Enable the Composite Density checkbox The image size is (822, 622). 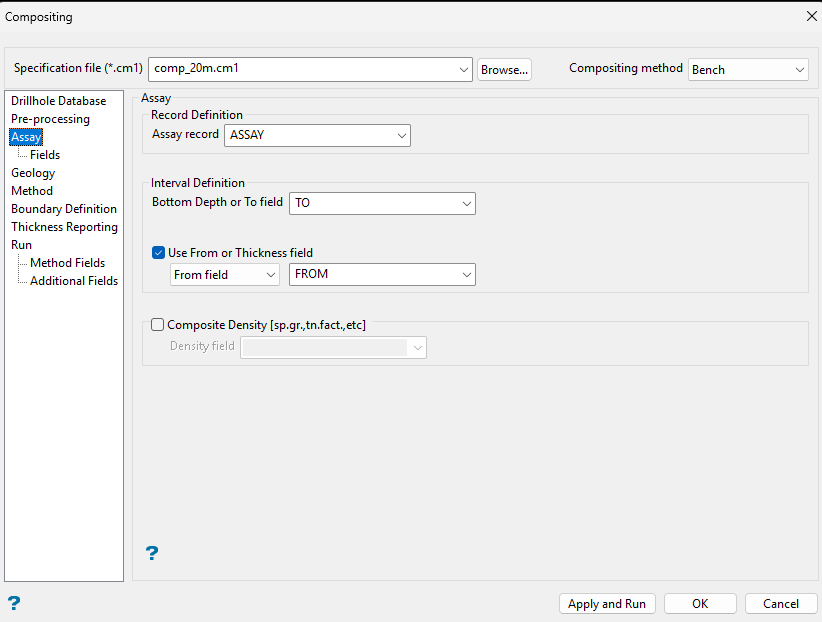coord(157,325)
